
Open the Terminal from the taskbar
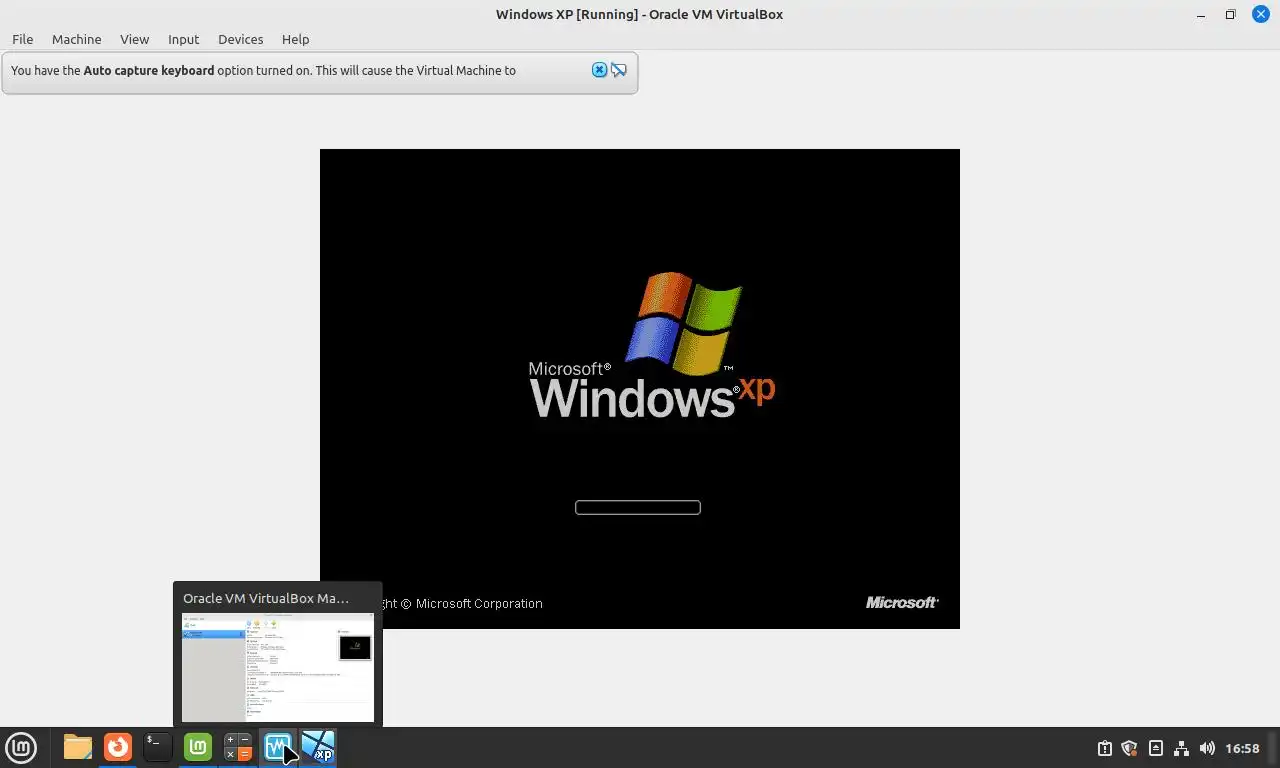click(x=158, y=747)
